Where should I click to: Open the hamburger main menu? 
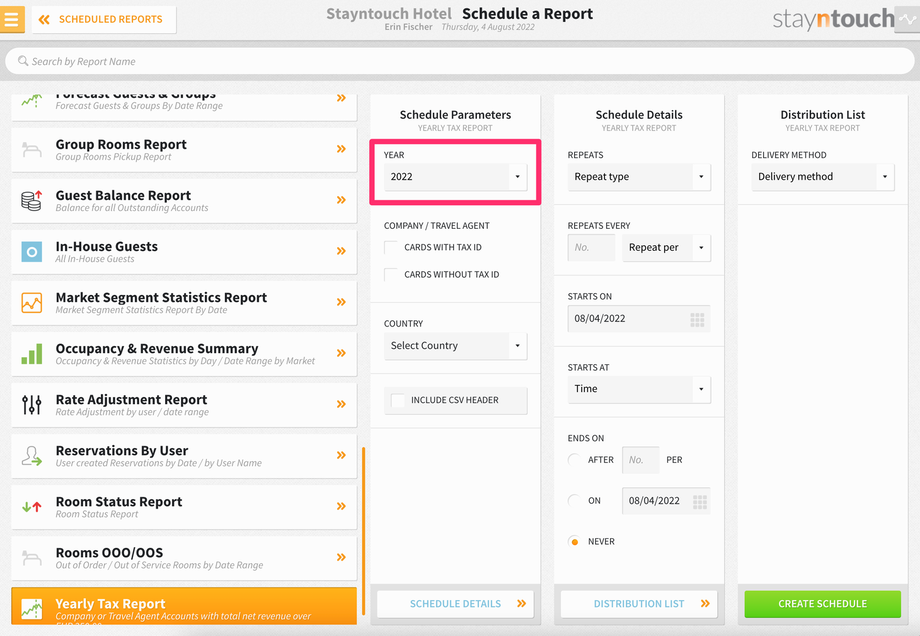[12, 19]
